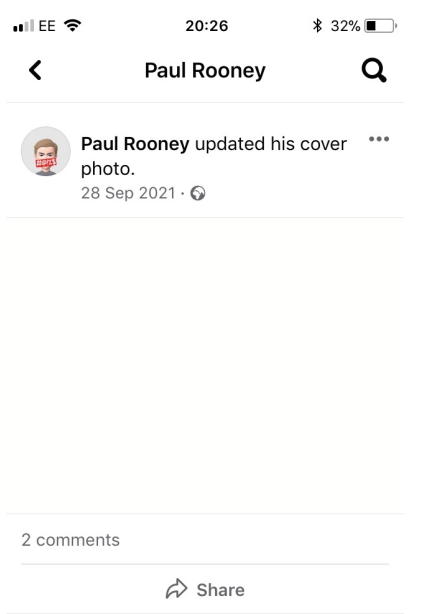
Task: Tap the Share button label
Action: tap(221, 590)
